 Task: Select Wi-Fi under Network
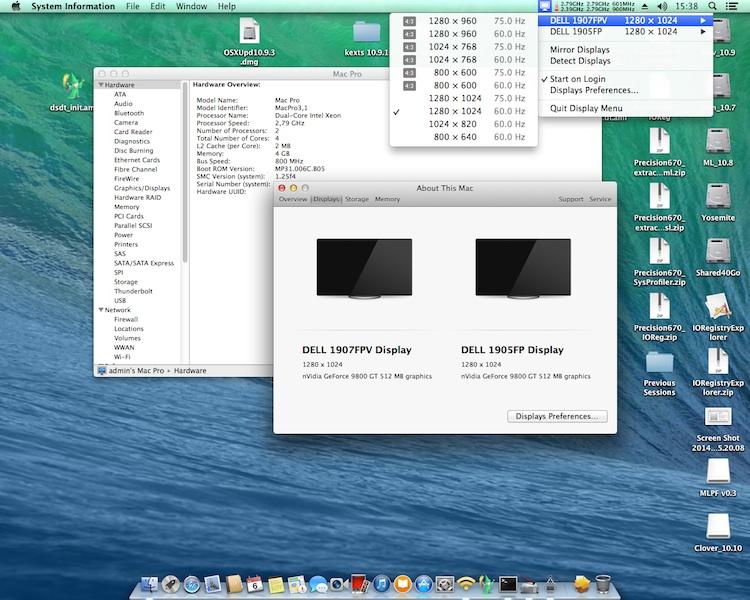(122, 356)
